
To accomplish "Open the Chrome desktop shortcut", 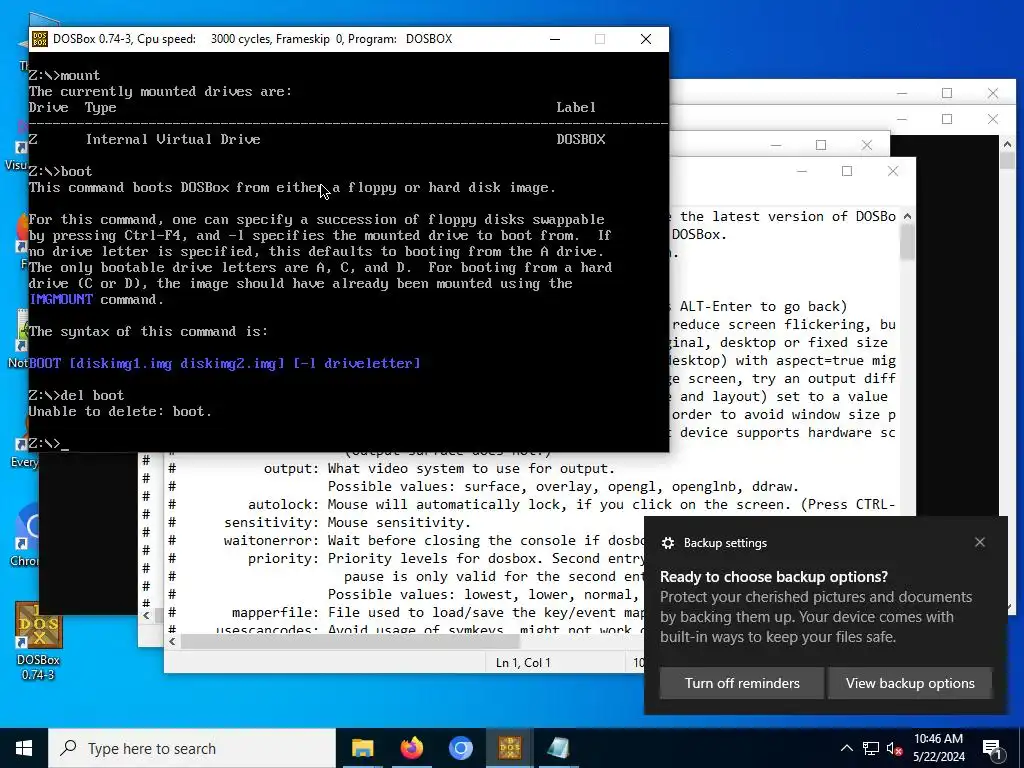I will coord(25,536).
